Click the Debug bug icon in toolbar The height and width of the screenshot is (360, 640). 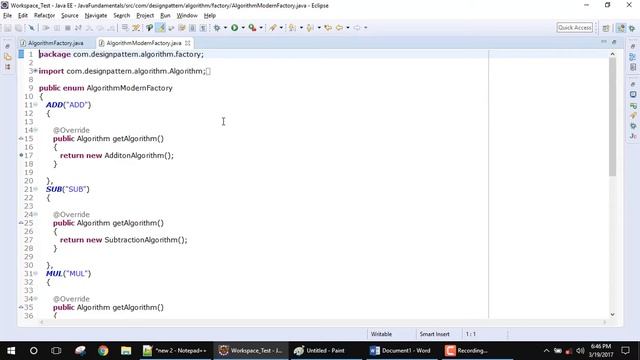[217, 28]
